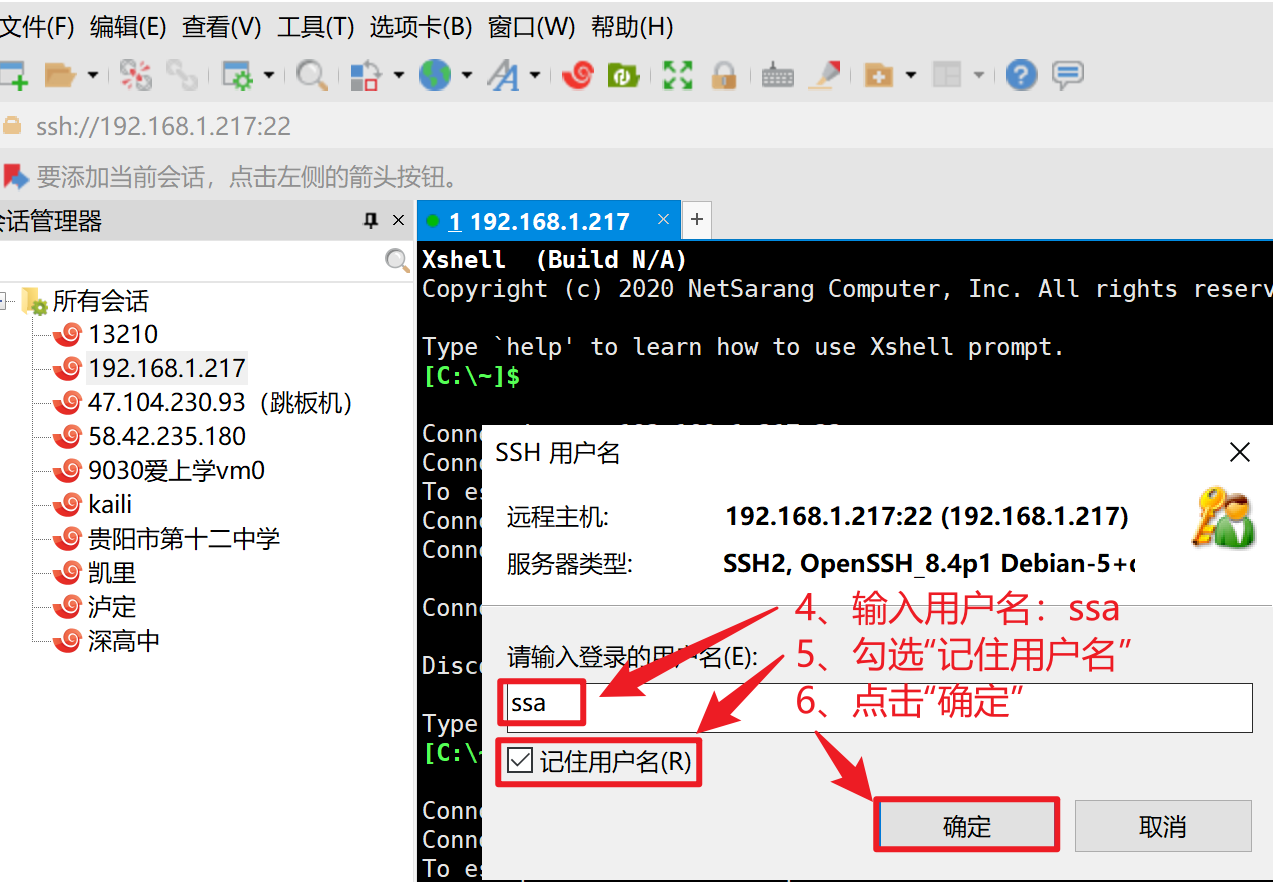The width and height of the screenshot is (1273, 882).
Task: Open the color scheme dropdown arrow
Action: tap(398, 75)
